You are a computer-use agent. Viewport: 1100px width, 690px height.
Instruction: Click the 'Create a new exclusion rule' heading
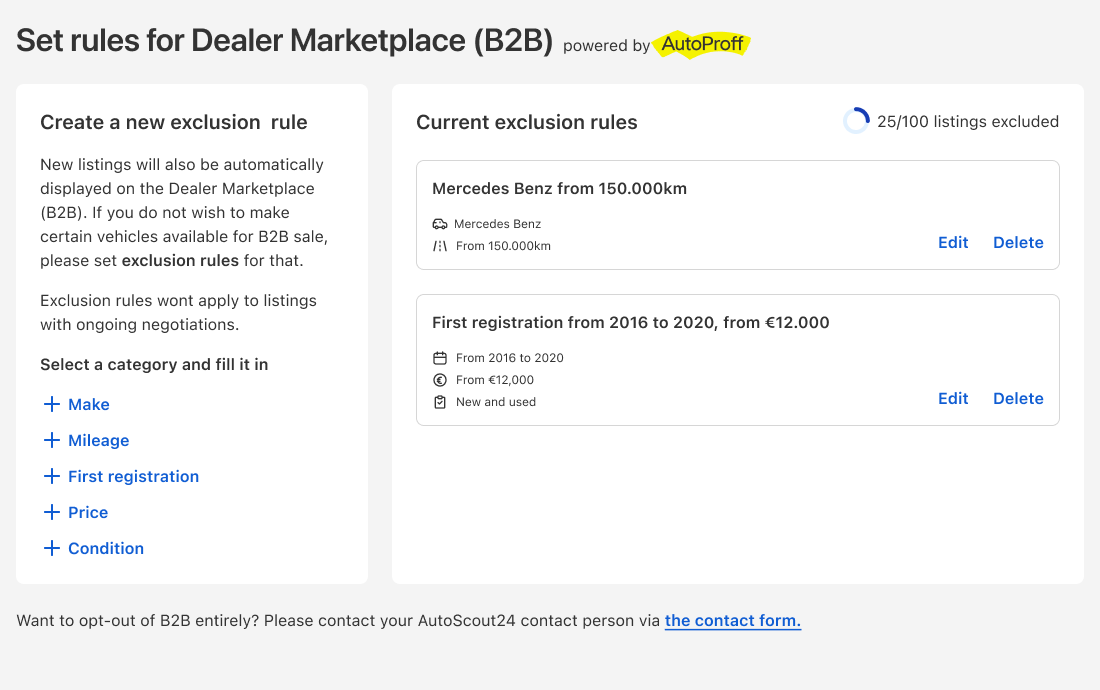[x=173, y=122]
